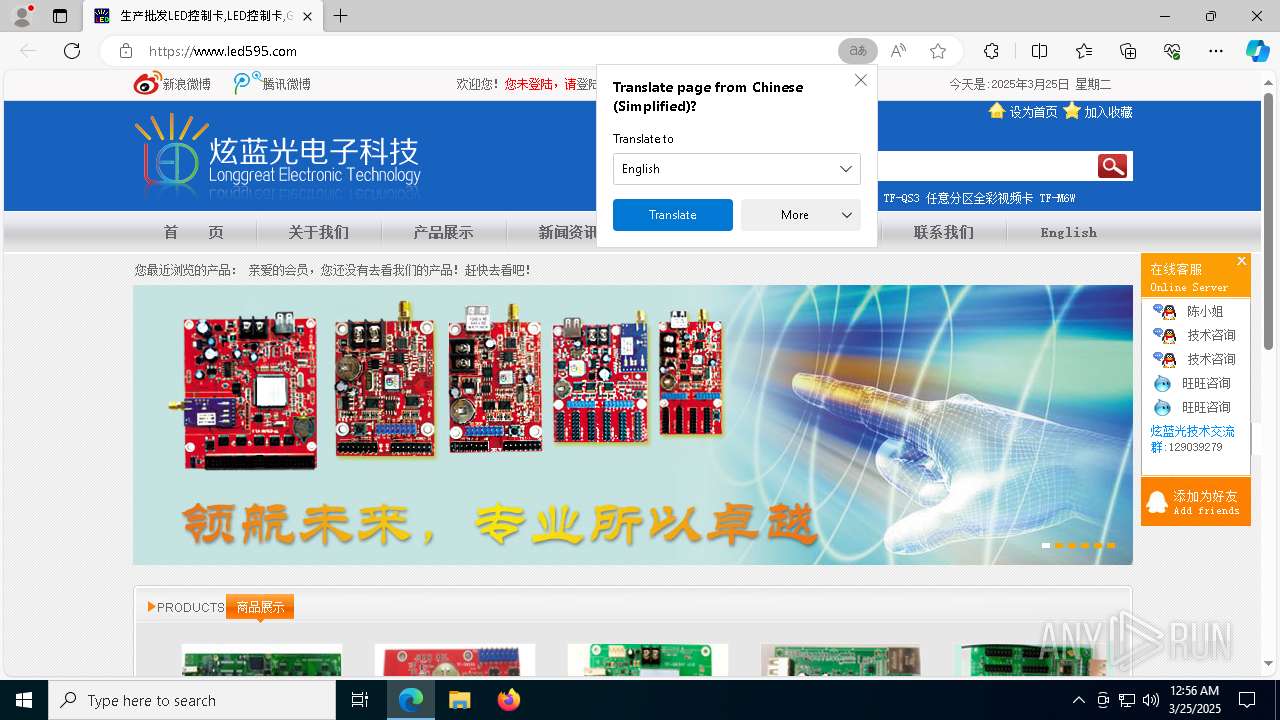This screenshot has width=1280, height=720.
Task: Open the Windows Start menu
Action: coord(24,700)
